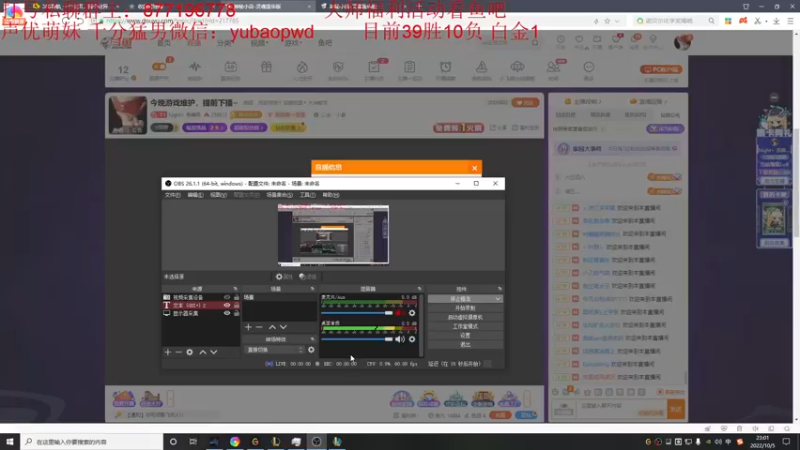Toggle lock on 文本 (GDI+) 2 source
This screenshot has width=800, height=450.
point(236,305)
